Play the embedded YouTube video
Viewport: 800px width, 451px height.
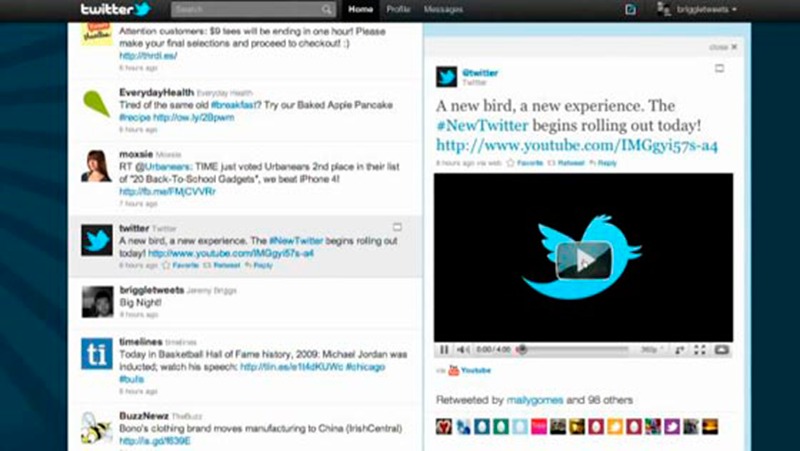(x=584, y=260)
